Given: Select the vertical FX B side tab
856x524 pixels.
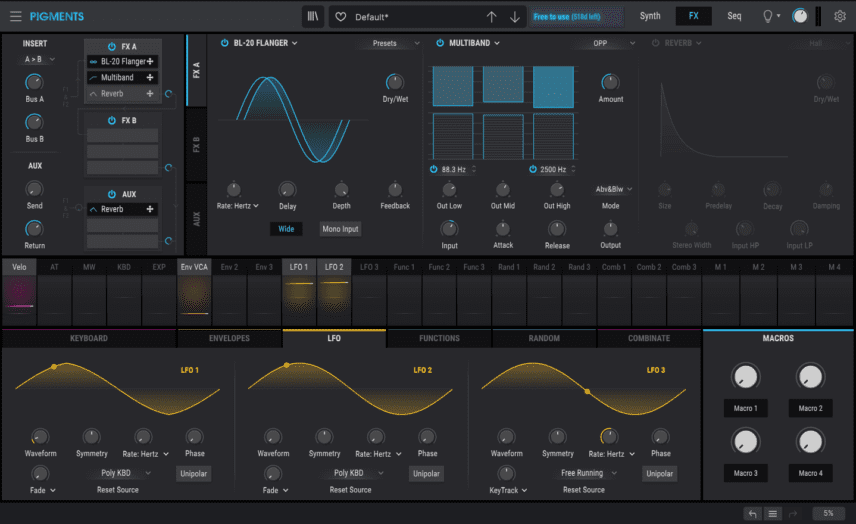Looking at the screenshot, I should 197,145.
